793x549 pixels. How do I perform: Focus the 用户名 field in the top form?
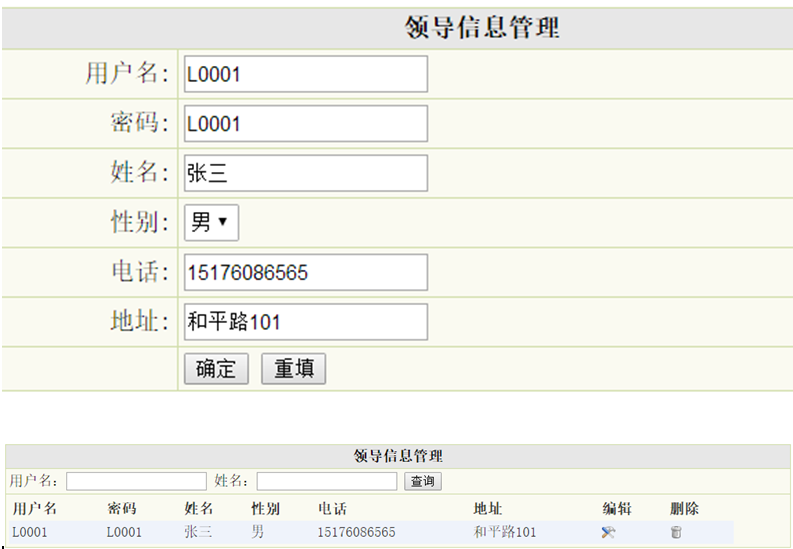coord(306,74)
